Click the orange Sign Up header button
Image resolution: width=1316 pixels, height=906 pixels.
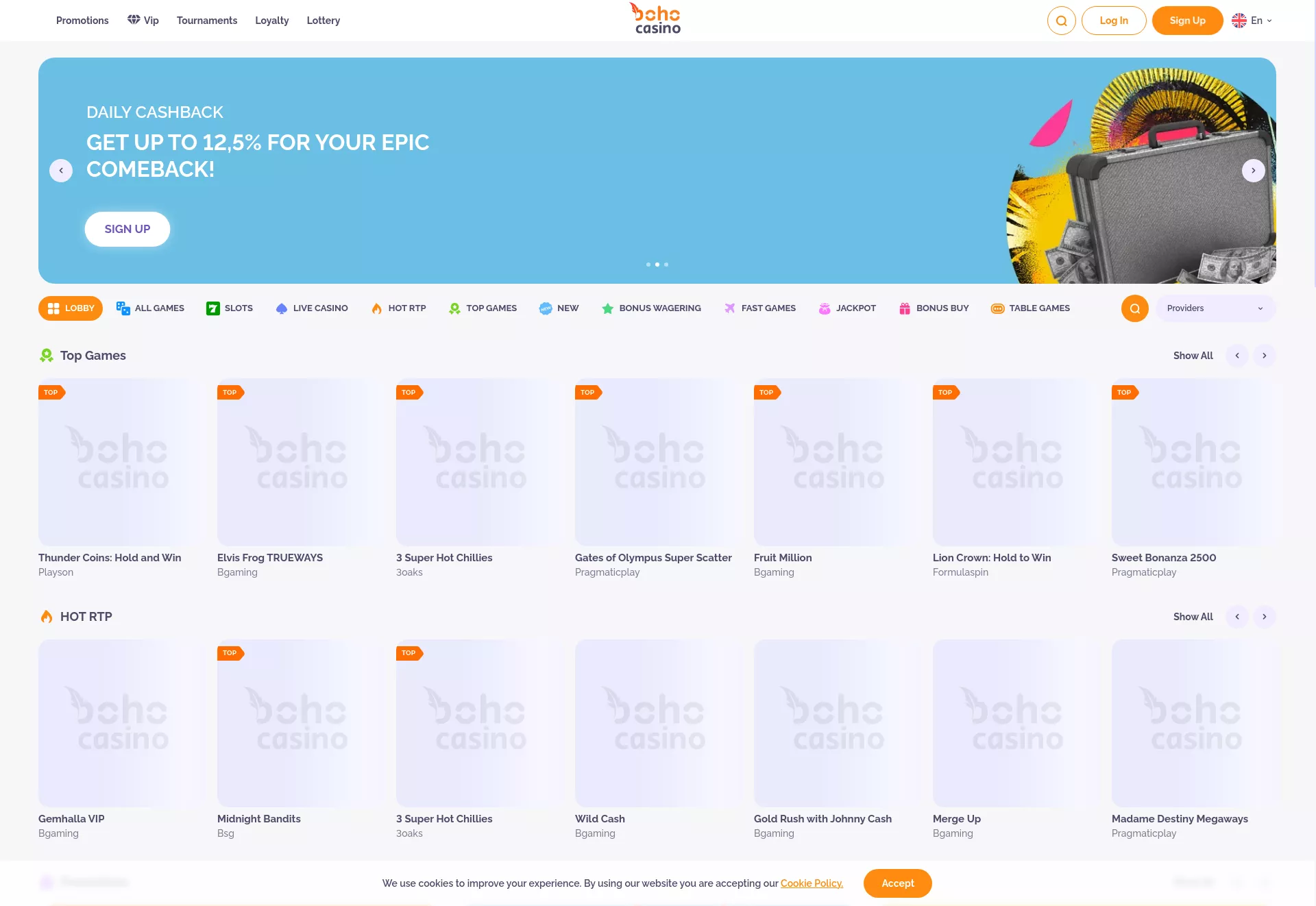1187,21
